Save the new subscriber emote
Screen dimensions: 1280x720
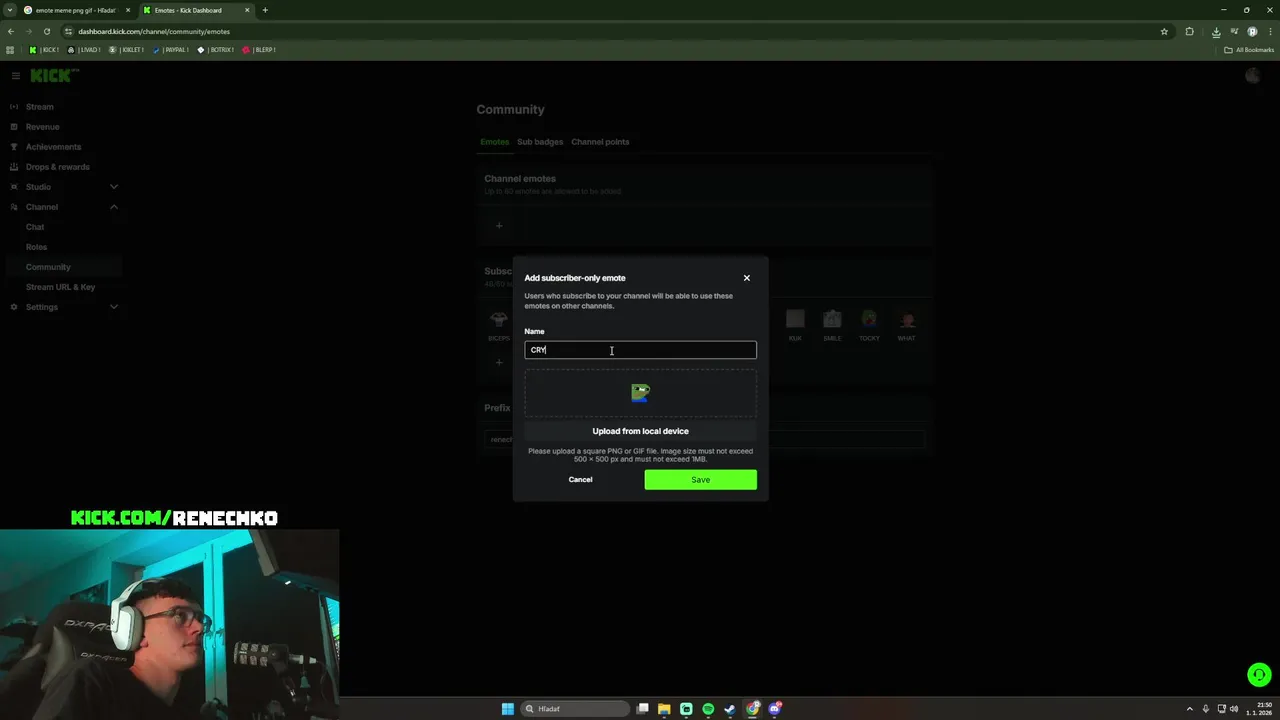[x=700, y=480]
